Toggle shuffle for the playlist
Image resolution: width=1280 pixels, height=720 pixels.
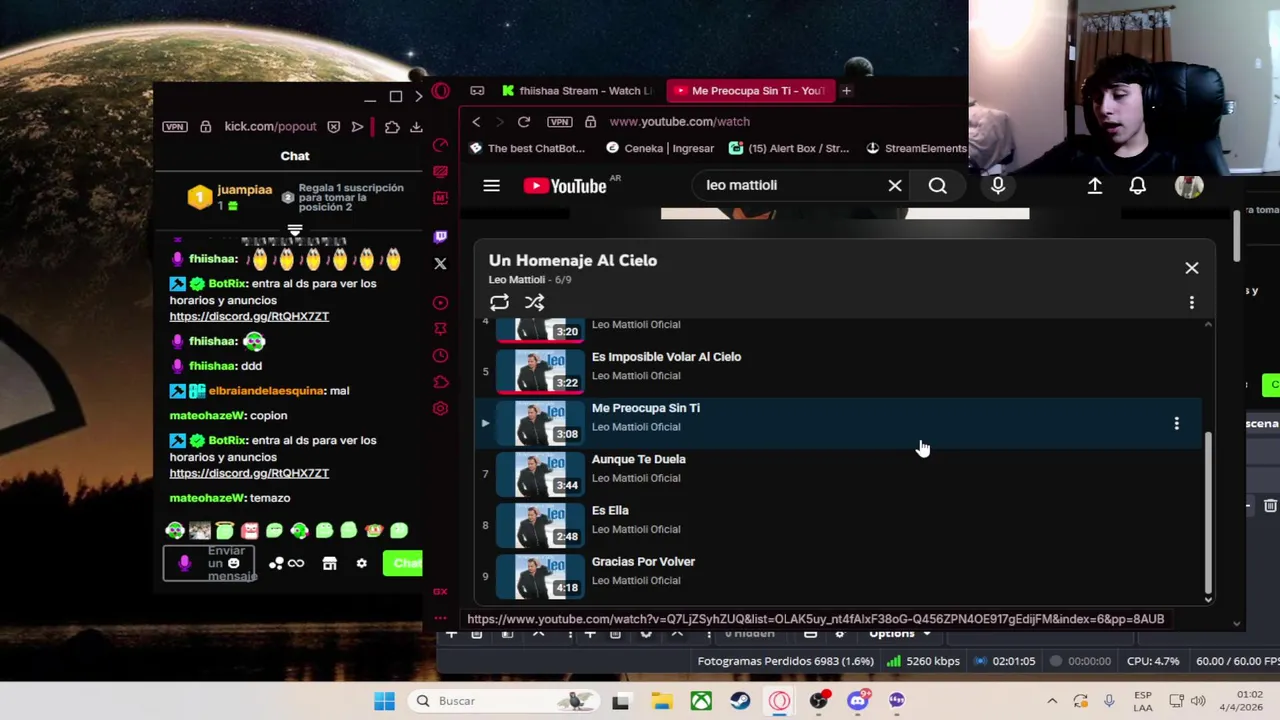[534, 302]
